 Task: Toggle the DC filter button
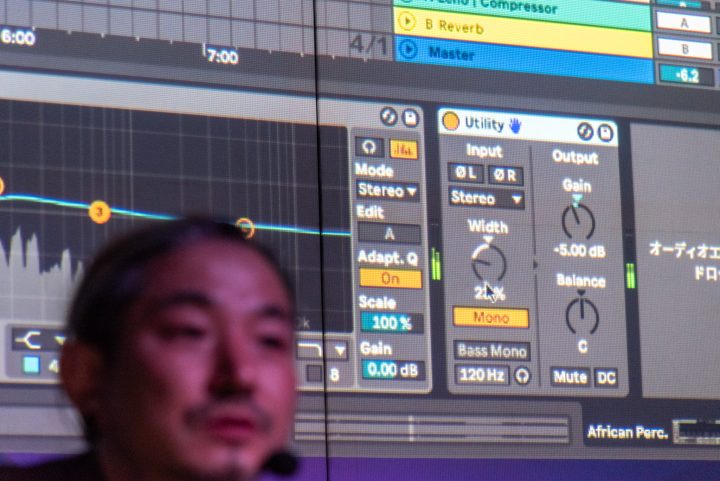[x=606, y=378]
